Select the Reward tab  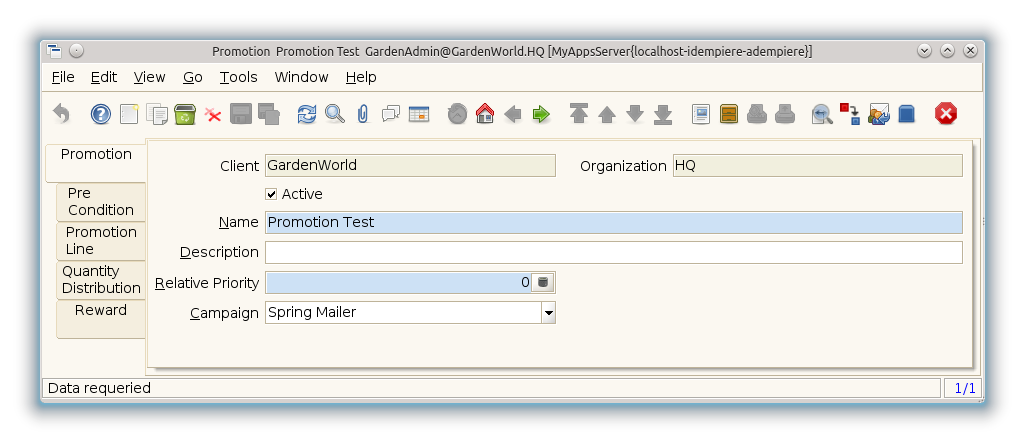tap(101, 311)
